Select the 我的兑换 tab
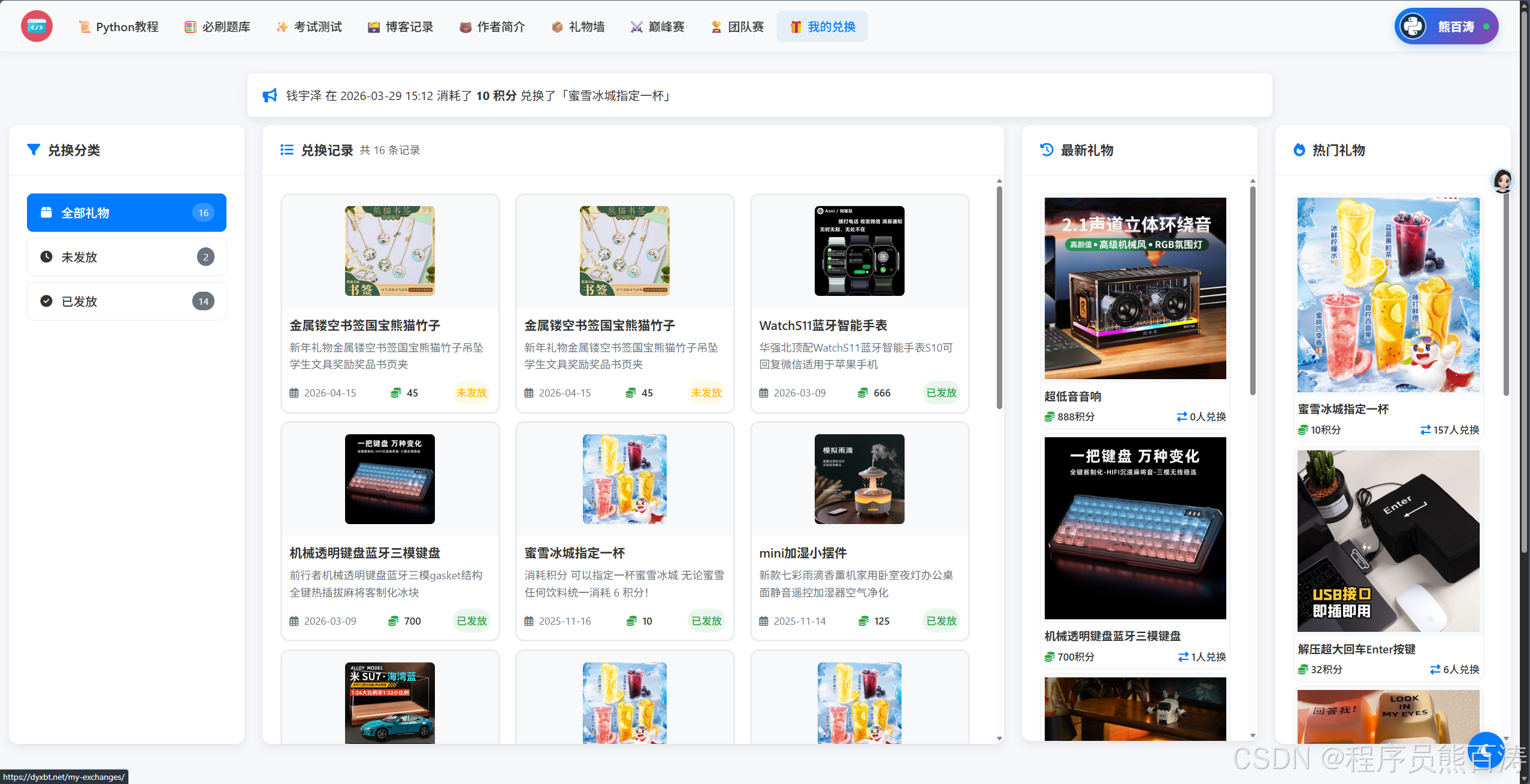Viewport: 1530px width, 784px height. 822,26
